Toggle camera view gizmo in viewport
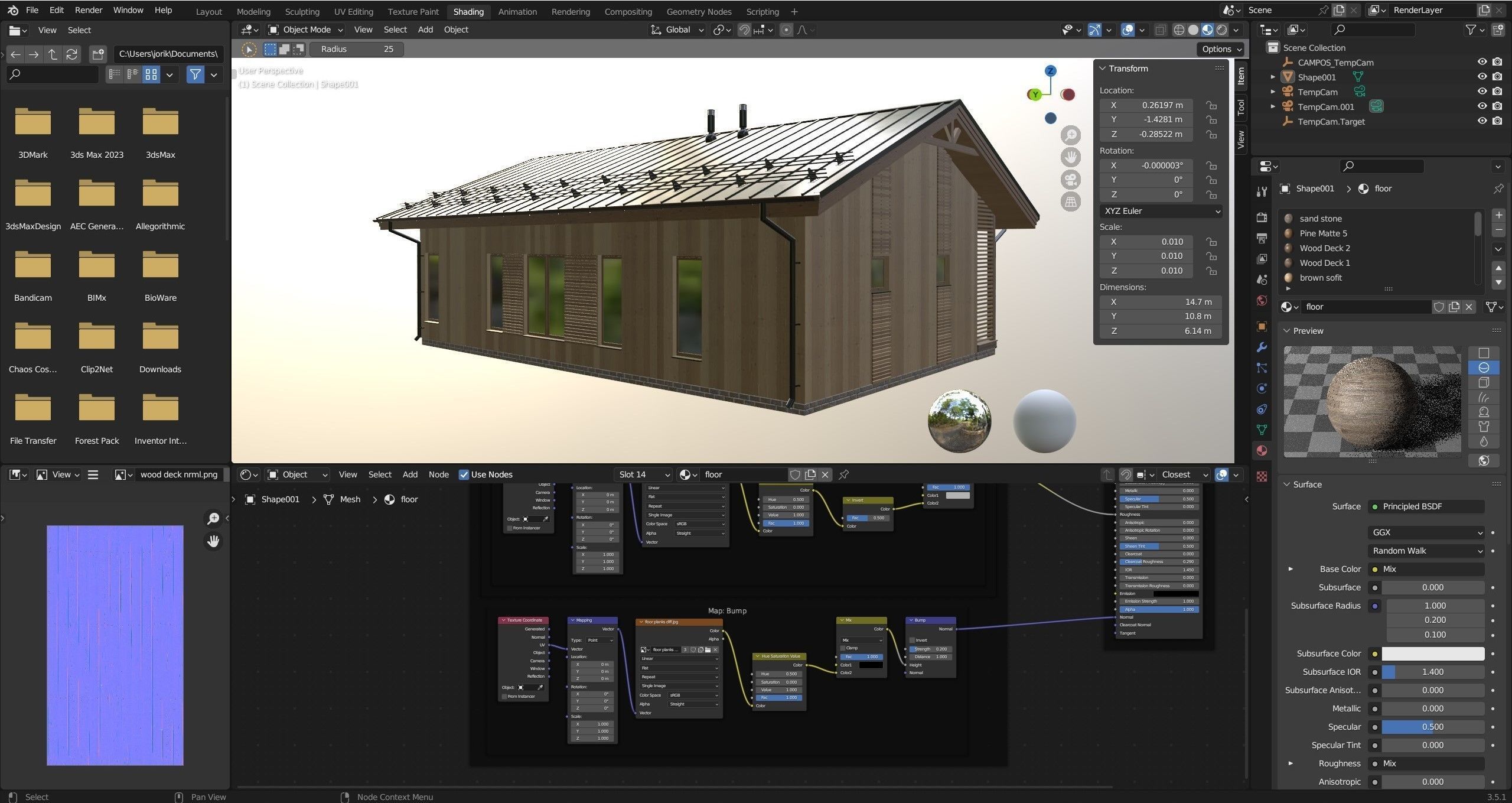The image size is (1512, 803). point(1070,180)
